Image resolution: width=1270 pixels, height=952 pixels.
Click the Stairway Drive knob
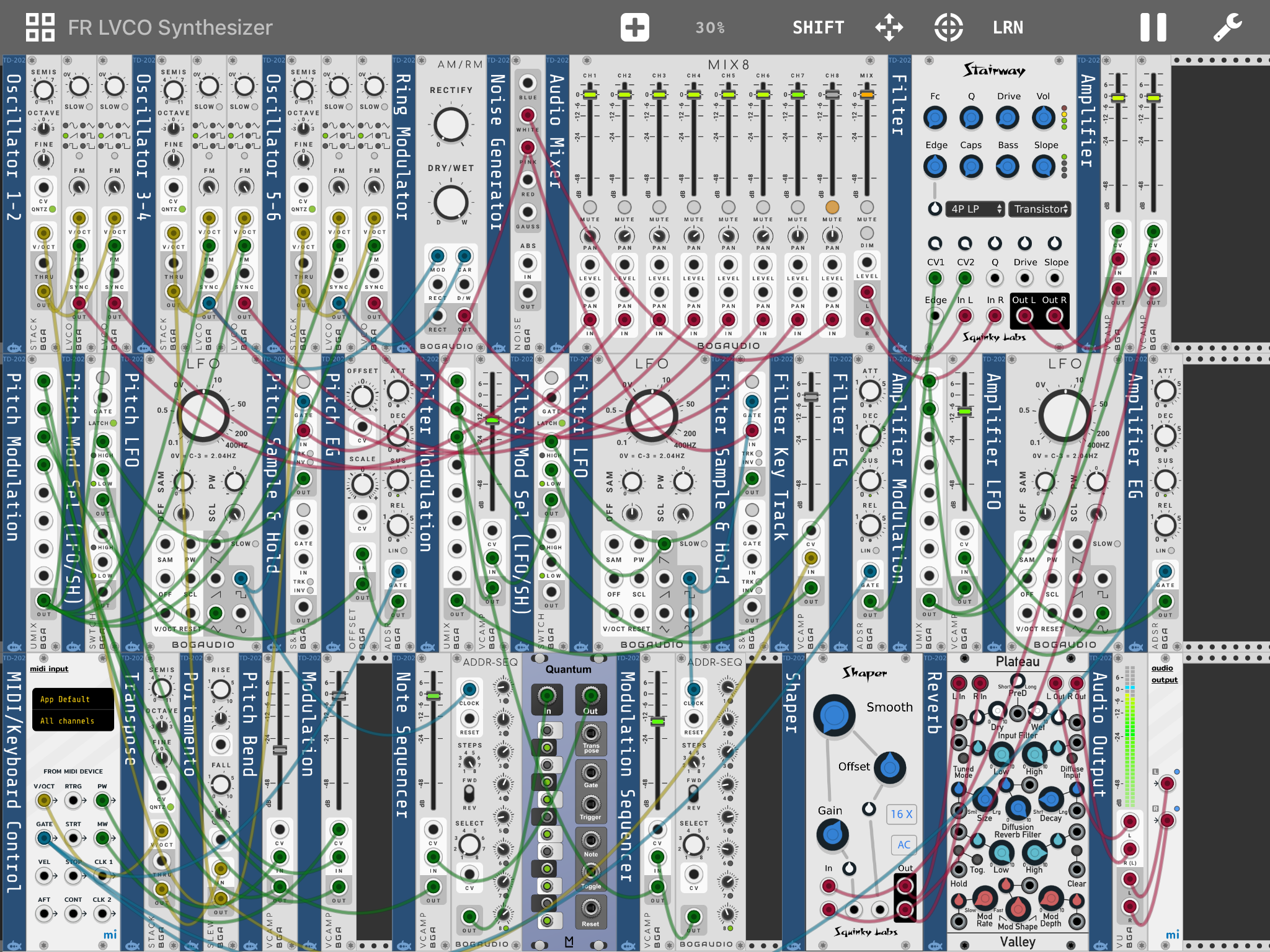(1008, 117)
